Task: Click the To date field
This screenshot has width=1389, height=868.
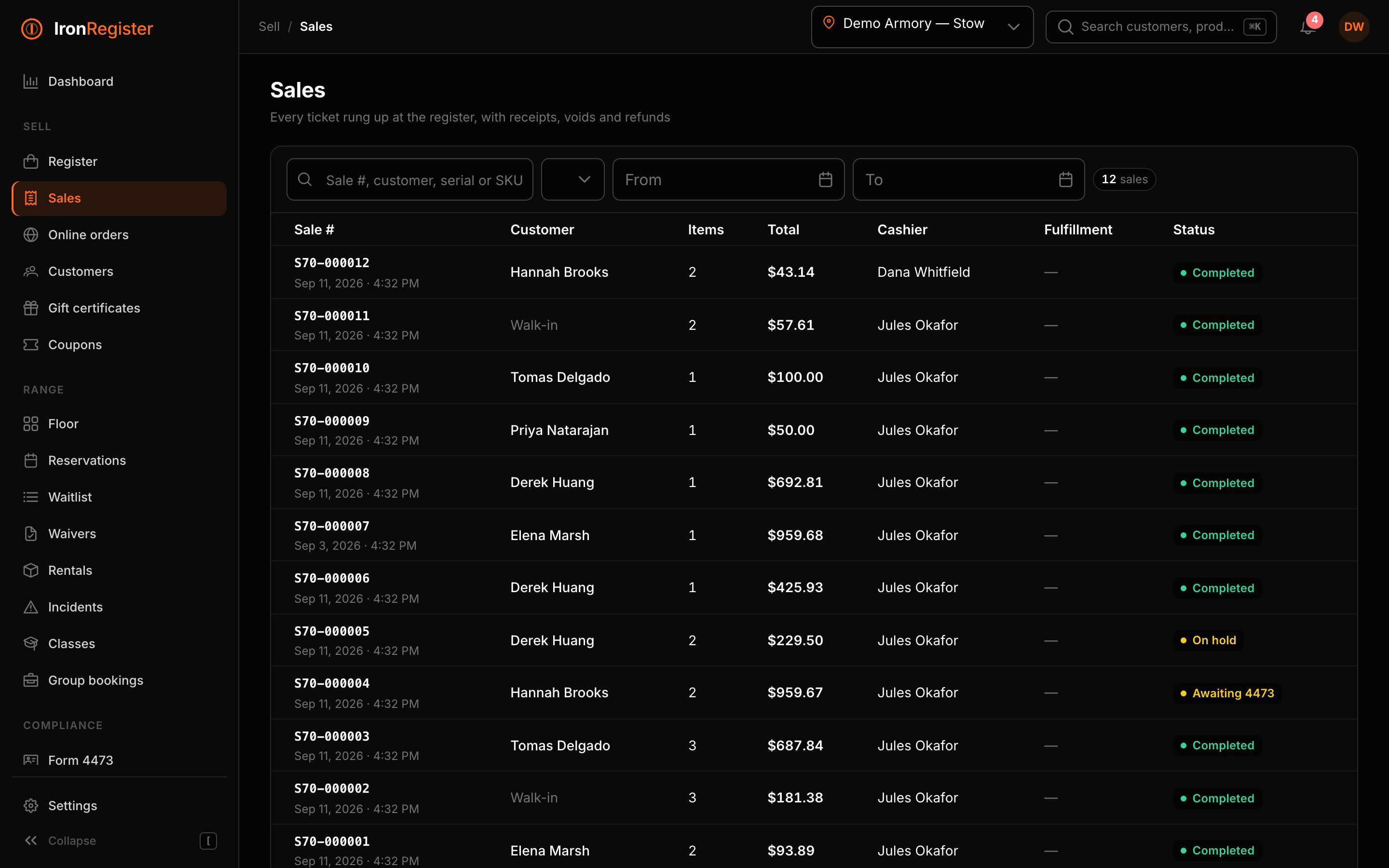Action: point(968,180)
